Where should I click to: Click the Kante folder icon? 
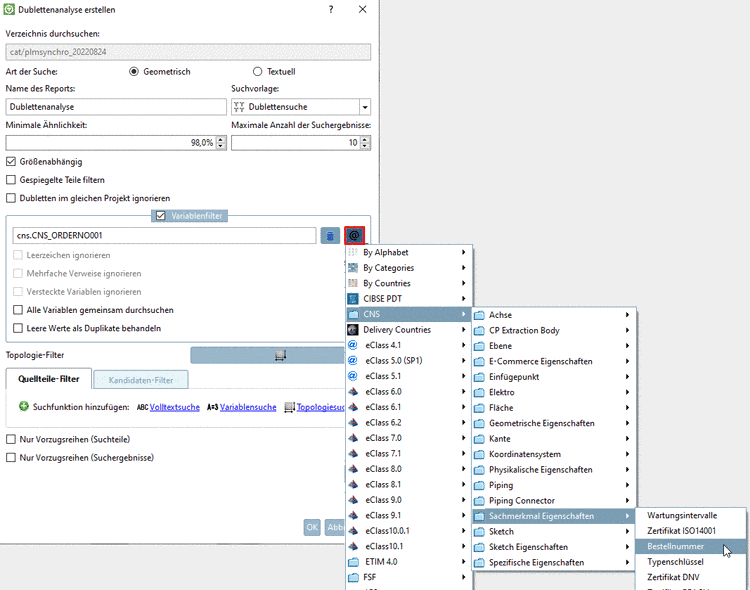click(x=479, y=439)
